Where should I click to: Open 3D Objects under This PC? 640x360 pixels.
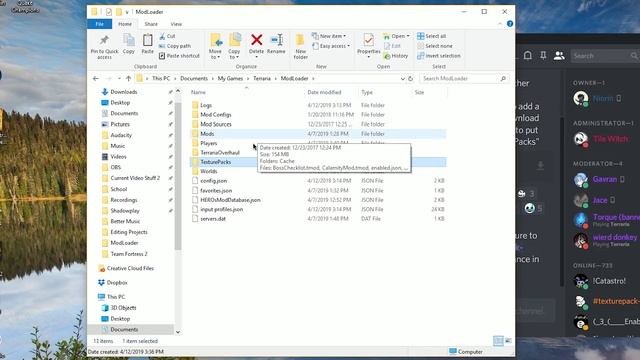[123, 308]
